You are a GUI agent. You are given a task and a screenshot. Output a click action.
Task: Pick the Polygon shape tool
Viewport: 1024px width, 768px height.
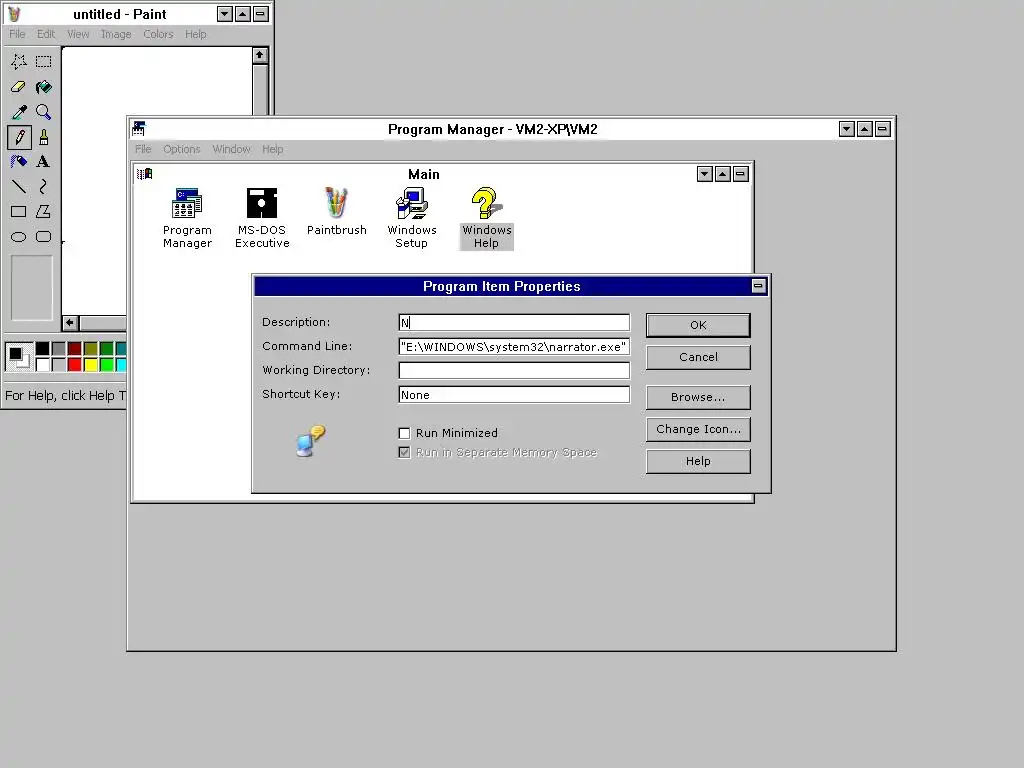point(44,212)
